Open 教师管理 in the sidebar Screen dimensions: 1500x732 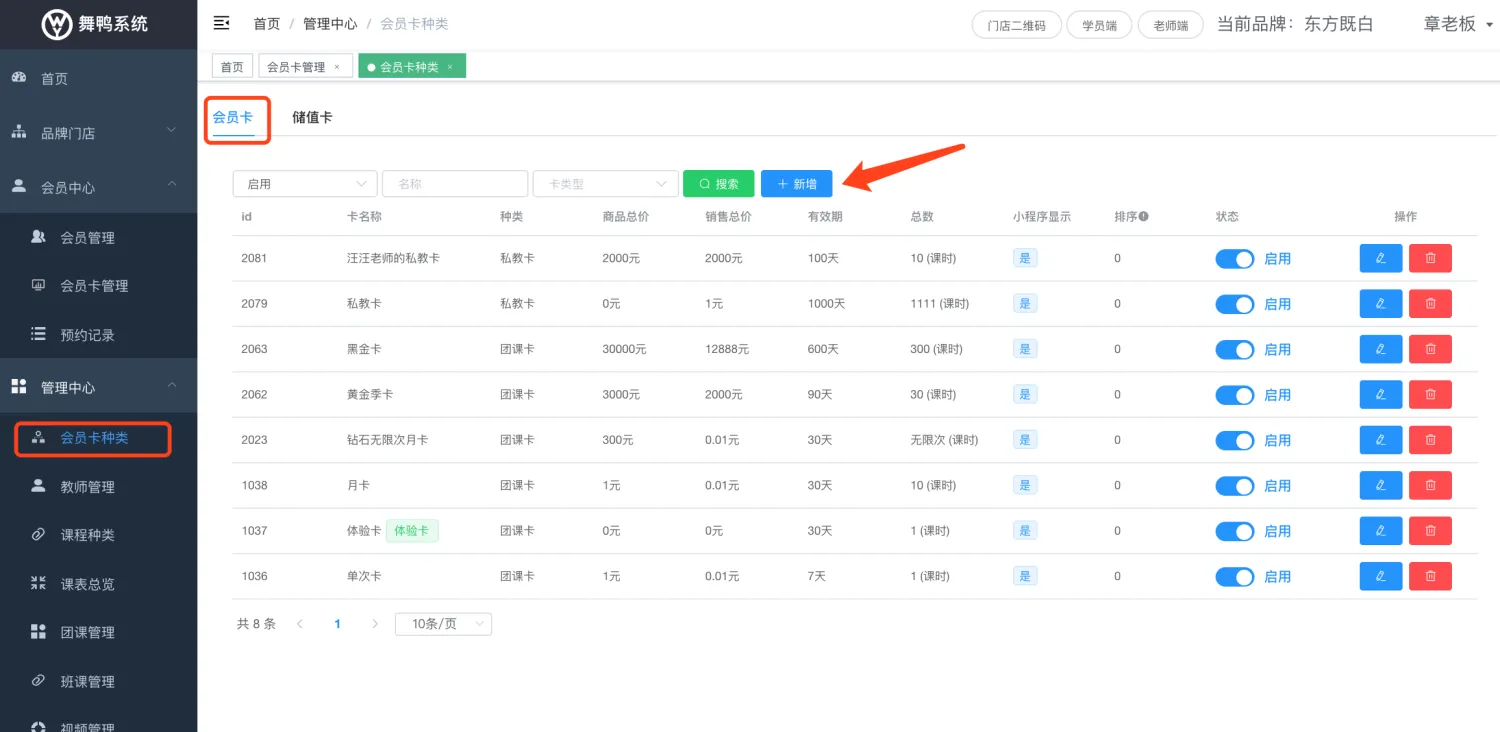pos(88,487)
